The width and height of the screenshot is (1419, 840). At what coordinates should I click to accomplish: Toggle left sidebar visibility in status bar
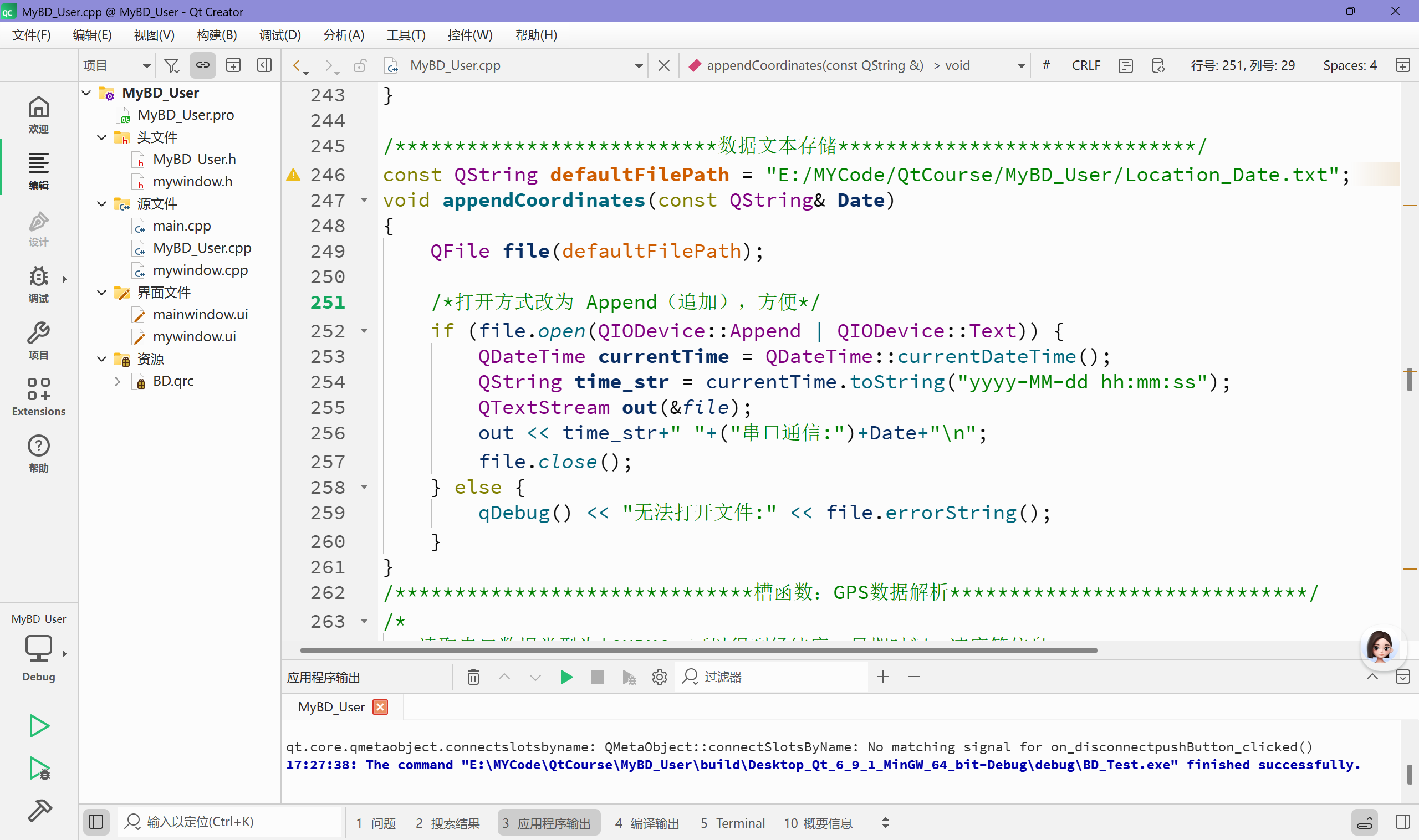coord(96,822)
